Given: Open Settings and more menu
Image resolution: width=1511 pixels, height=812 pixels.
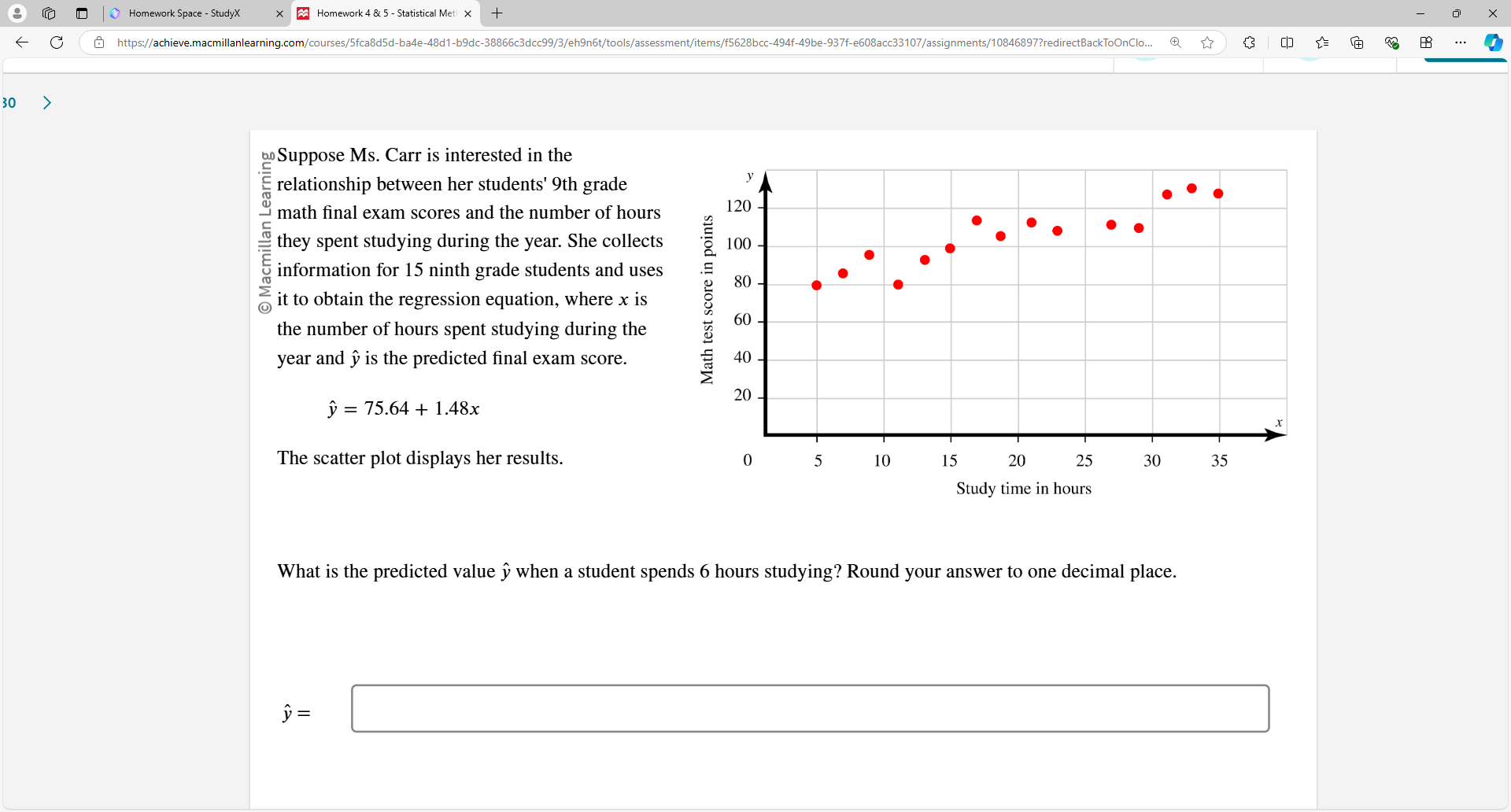Looking at the screenshot, I should 1461,42.
